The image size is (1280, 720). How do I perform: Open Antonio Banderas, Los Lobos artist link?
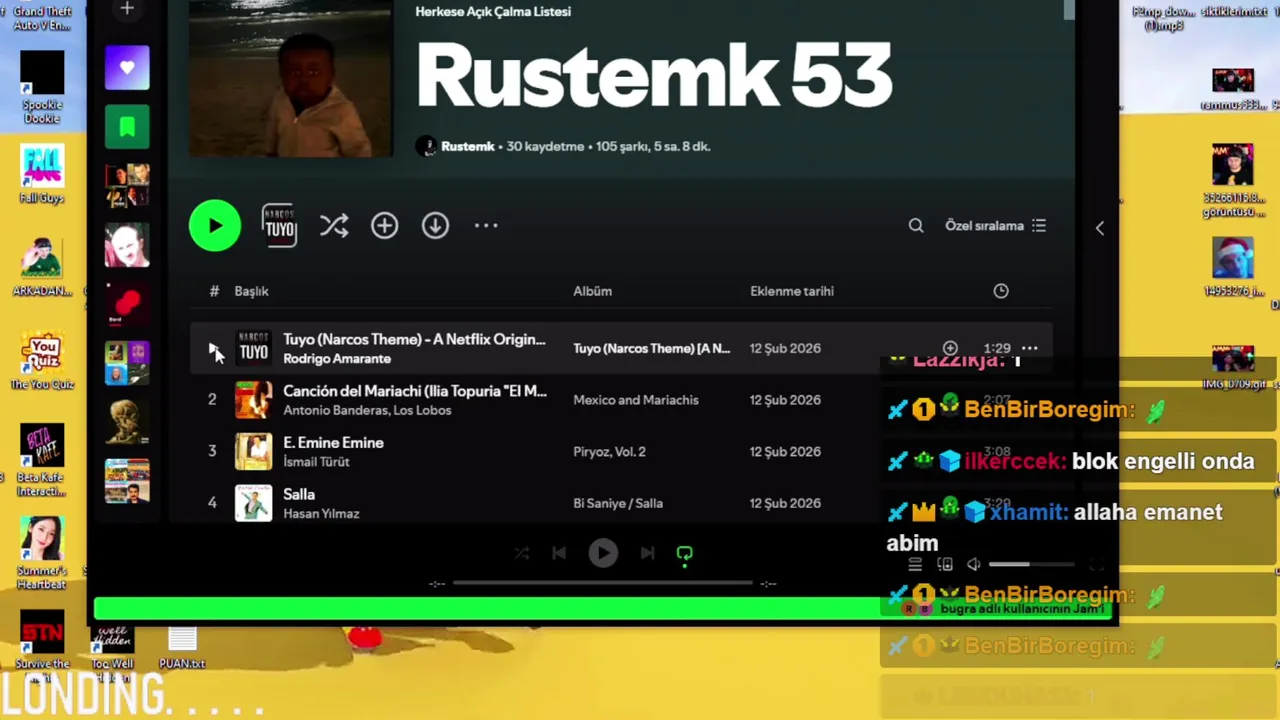367,410
